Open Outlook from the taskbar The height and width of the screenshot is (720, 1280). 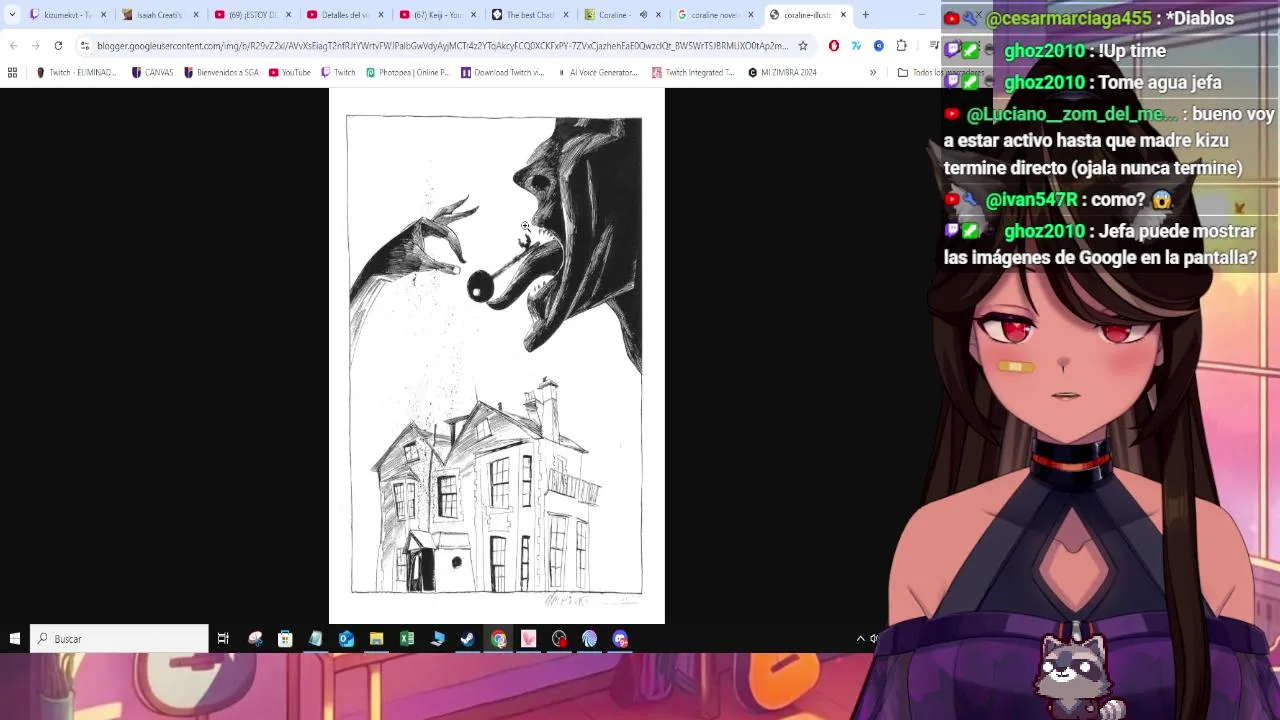coord(346,639)
